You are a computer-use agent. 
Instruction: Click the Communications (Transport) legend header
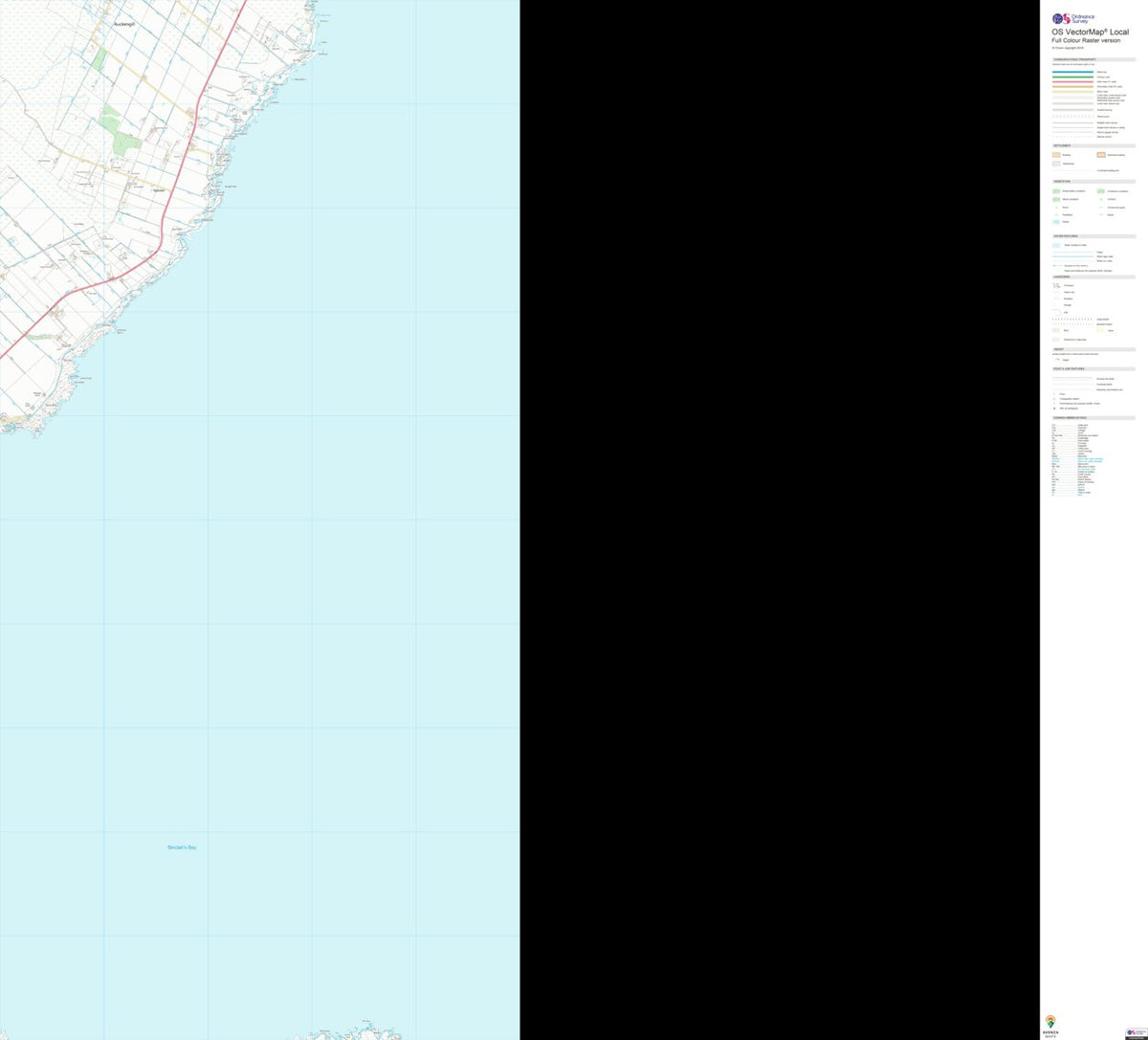tap(1093, 59)
